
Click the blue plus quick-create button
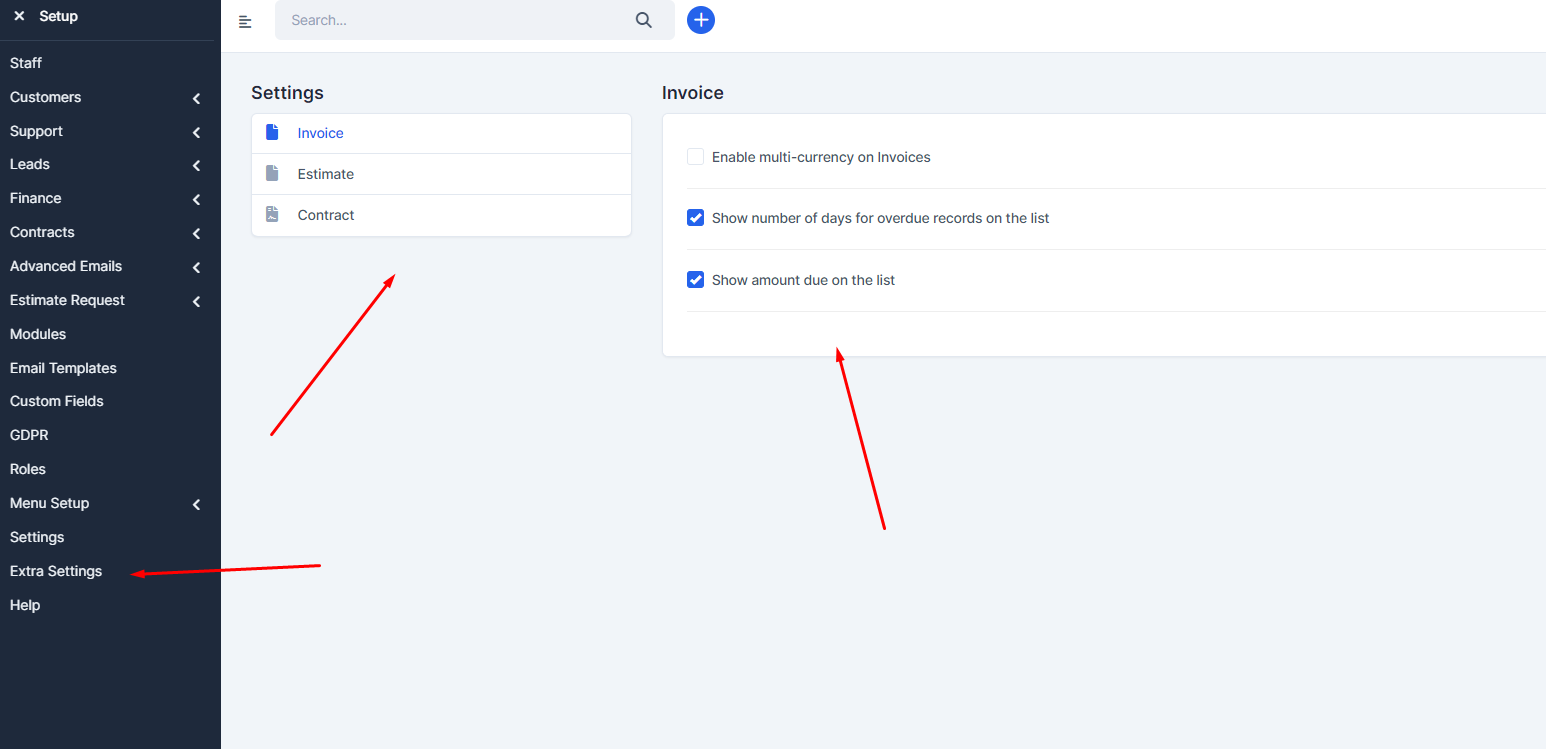(701, 20)
